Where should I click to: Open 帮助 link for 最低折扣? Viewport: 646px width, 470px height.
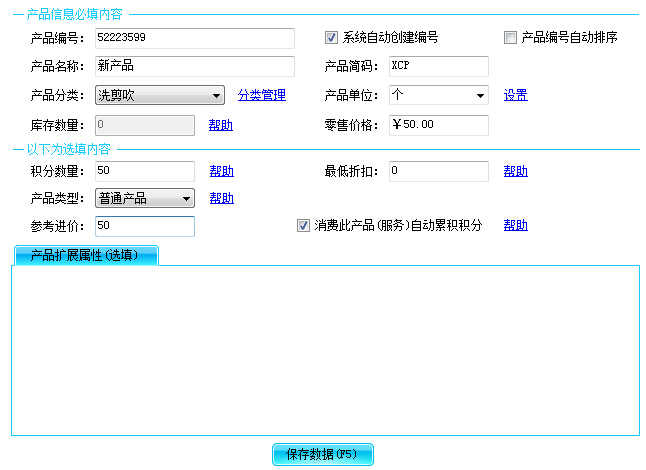tap(515, 172)
